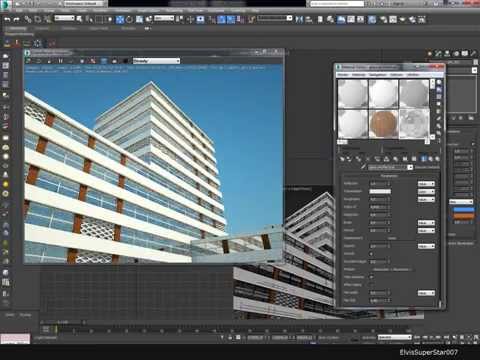
Task: Click the Align tool icon
Action: point(309,19)
